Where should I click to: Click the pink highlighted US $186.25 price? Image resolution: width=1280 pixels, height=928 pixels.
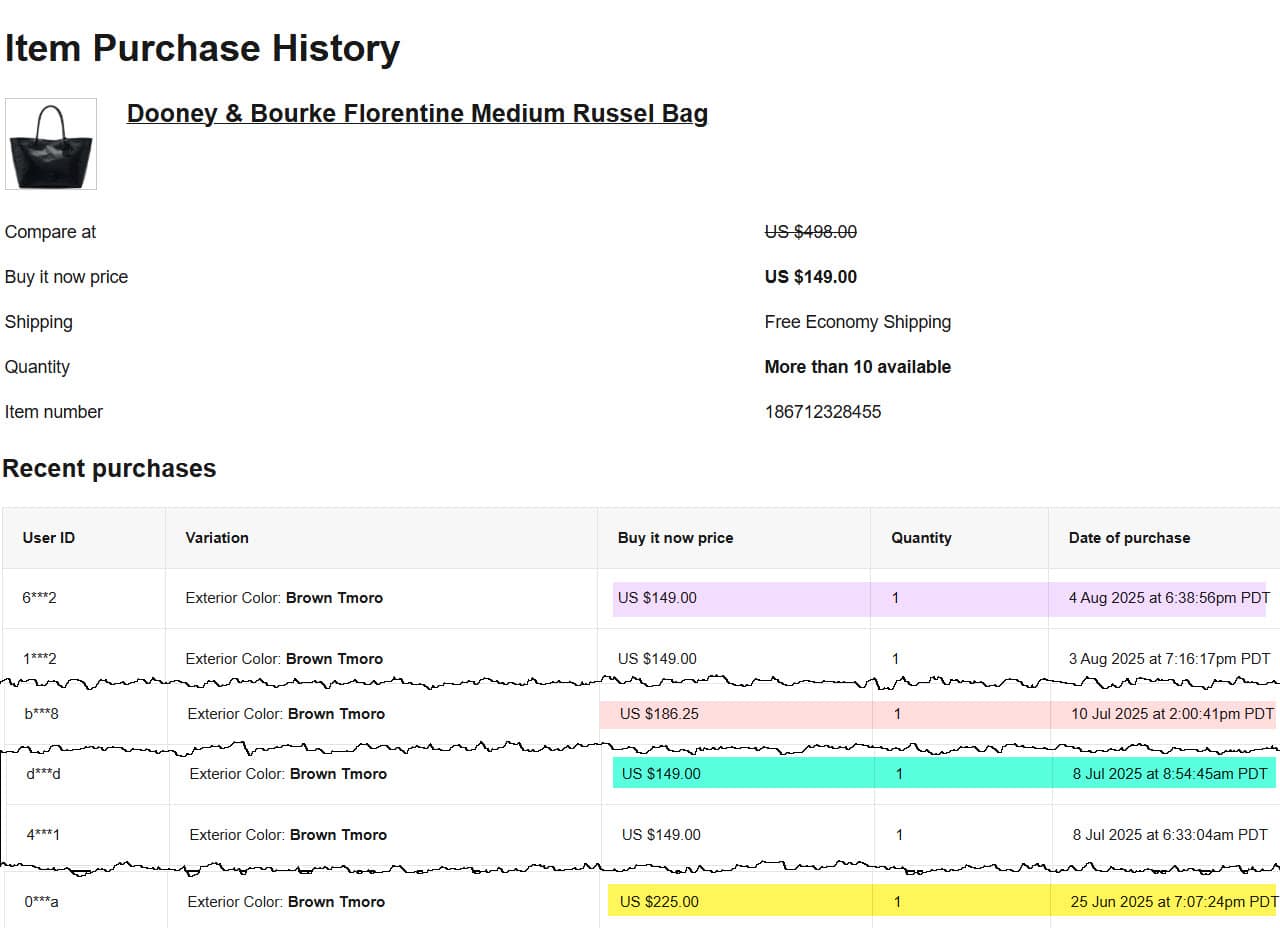[659, 714]
